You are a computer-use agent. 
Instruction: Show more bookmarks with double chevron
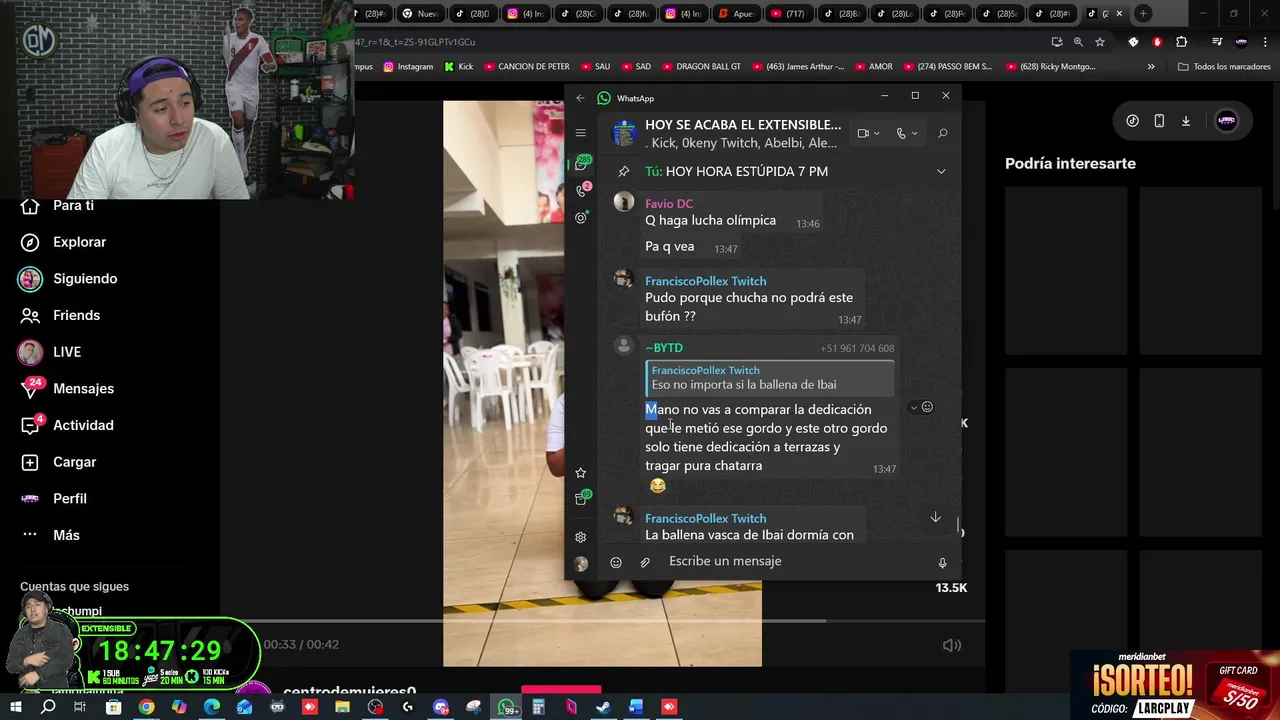pos(1151,67)
